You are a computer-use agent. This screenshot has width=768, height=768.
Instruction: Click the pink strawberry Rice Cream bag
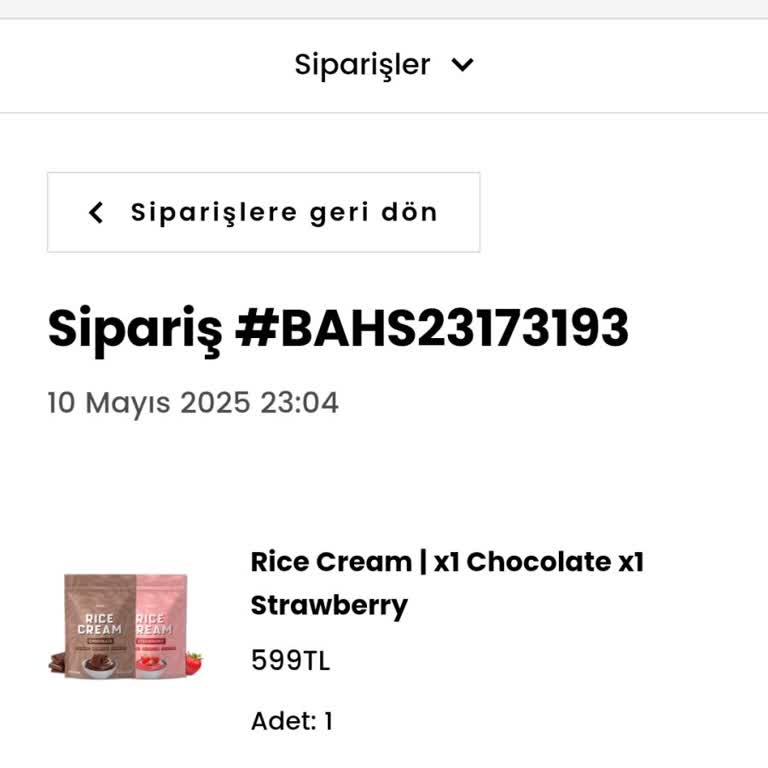(x=161, y=626)
